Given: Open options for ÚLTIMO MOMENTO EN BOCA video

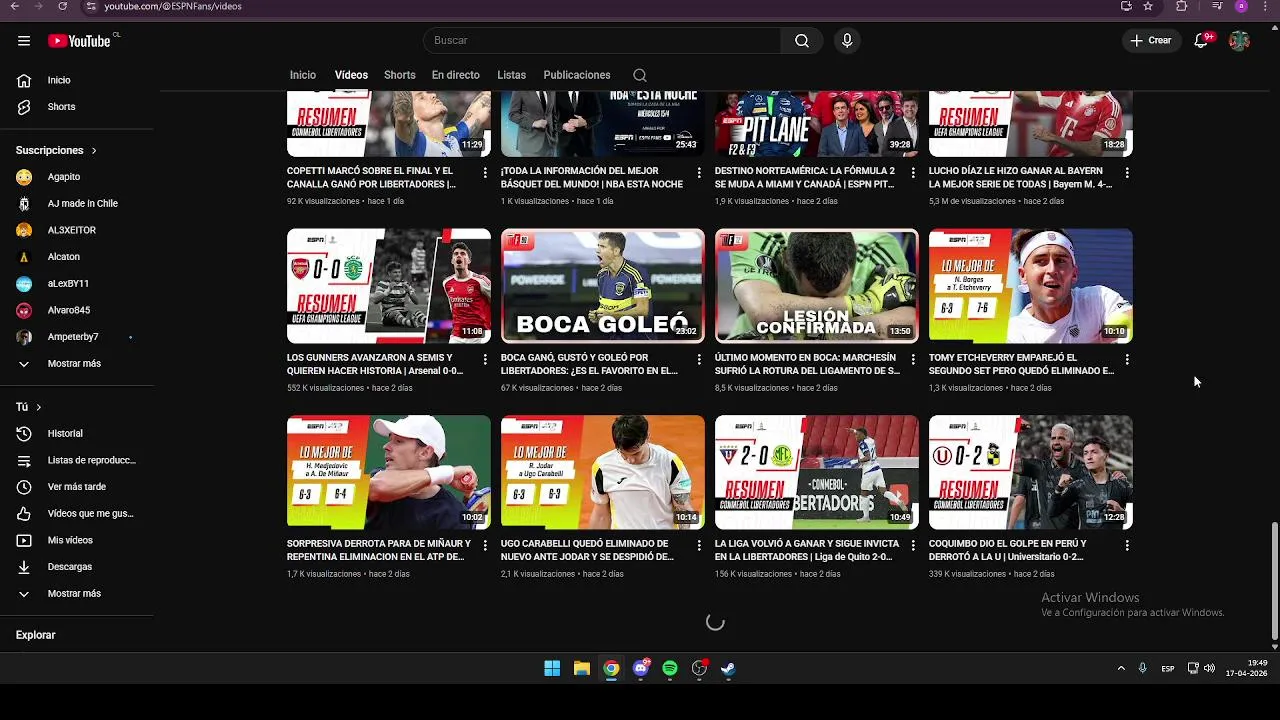Looking at the screenshot, I should 913,359.
